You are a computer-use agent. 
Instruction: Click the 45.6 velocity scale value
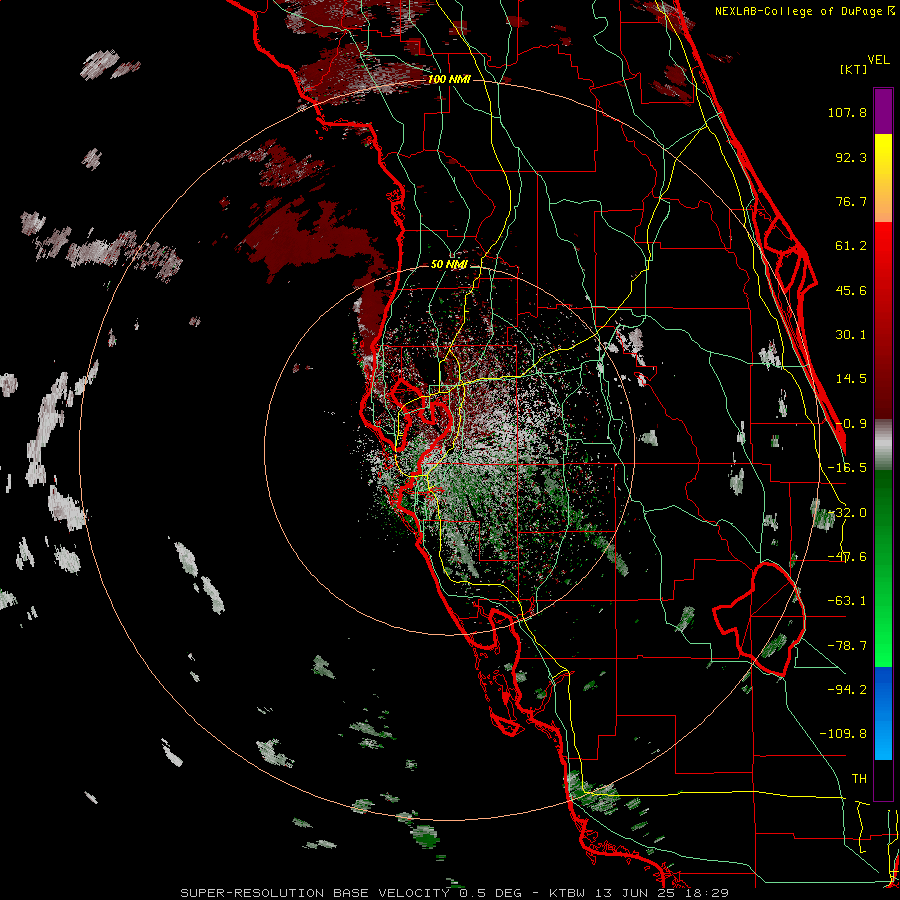(851, 290)
